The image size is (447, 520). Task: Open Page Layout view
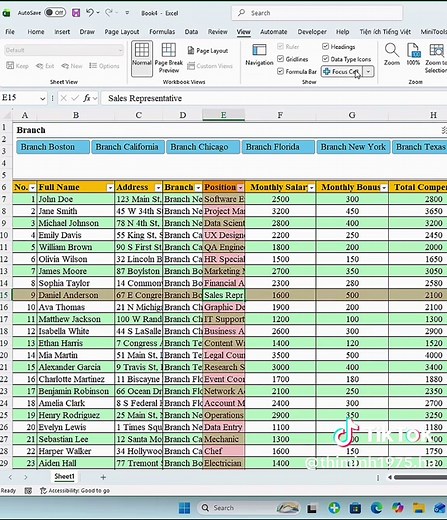click(x=208, y=51)
